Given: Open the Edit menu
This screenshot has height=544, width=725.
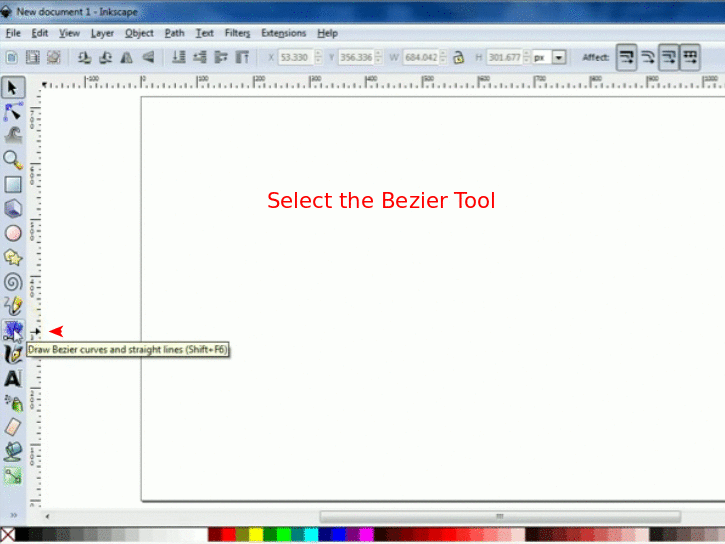Looking at the screenshot, I should tap(40, 33).
